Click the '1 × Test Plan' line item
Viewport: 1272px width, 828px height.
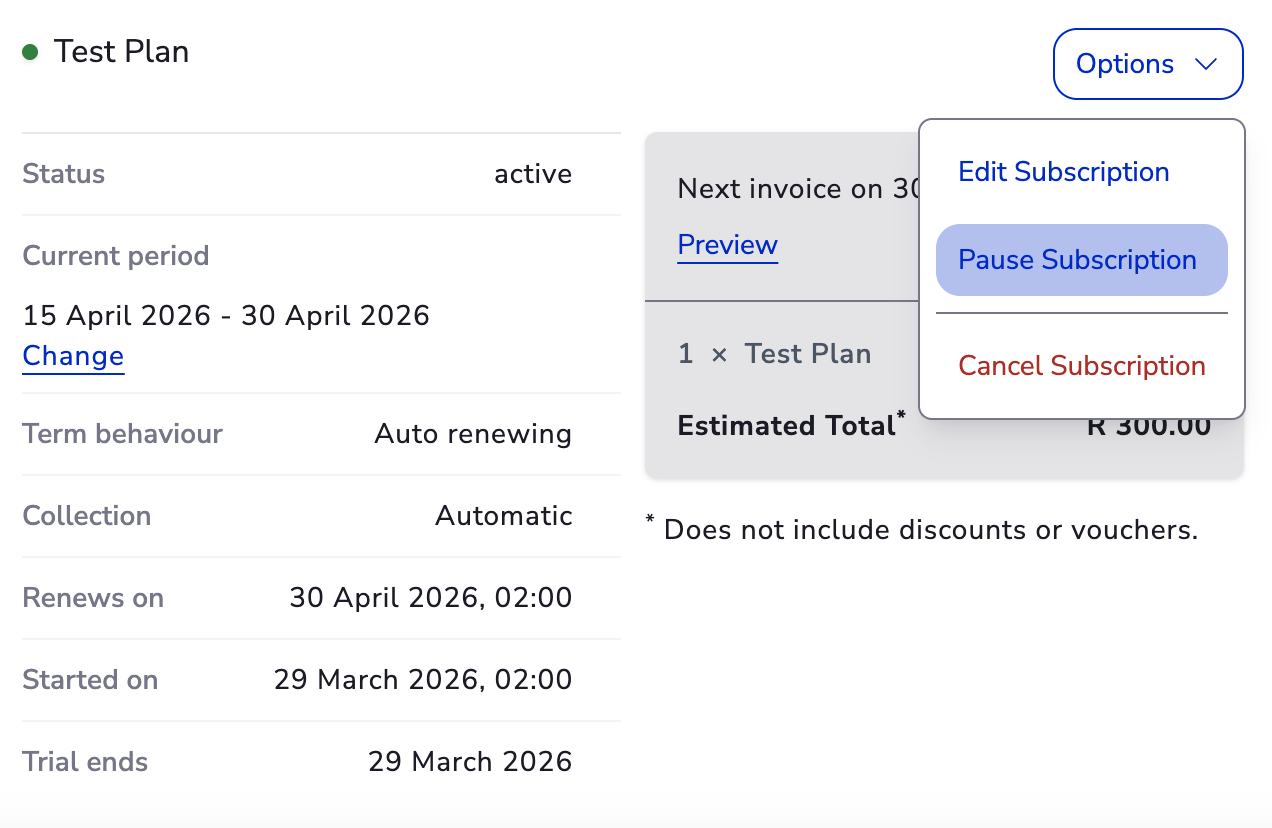click(774, 354)
